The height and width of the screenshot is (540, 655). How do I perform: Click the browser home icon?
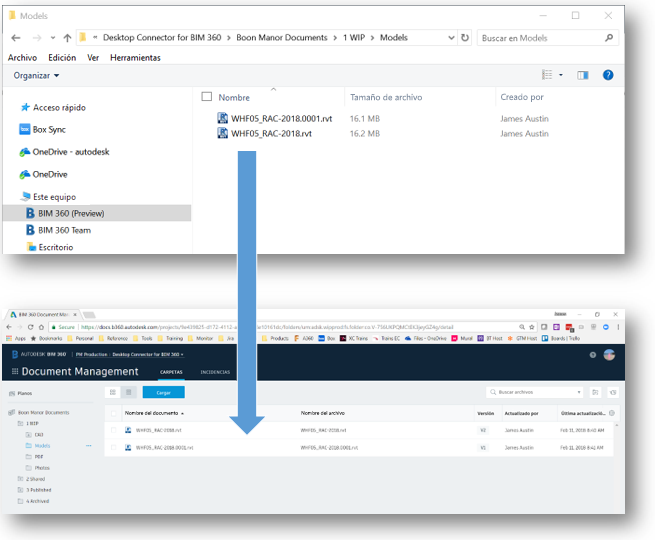[41, 327]
